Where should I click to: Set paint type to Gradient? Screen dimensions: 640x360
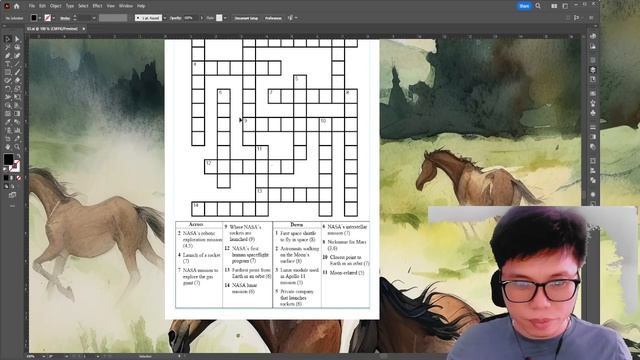pyautogui.click(x=12, y=178)
